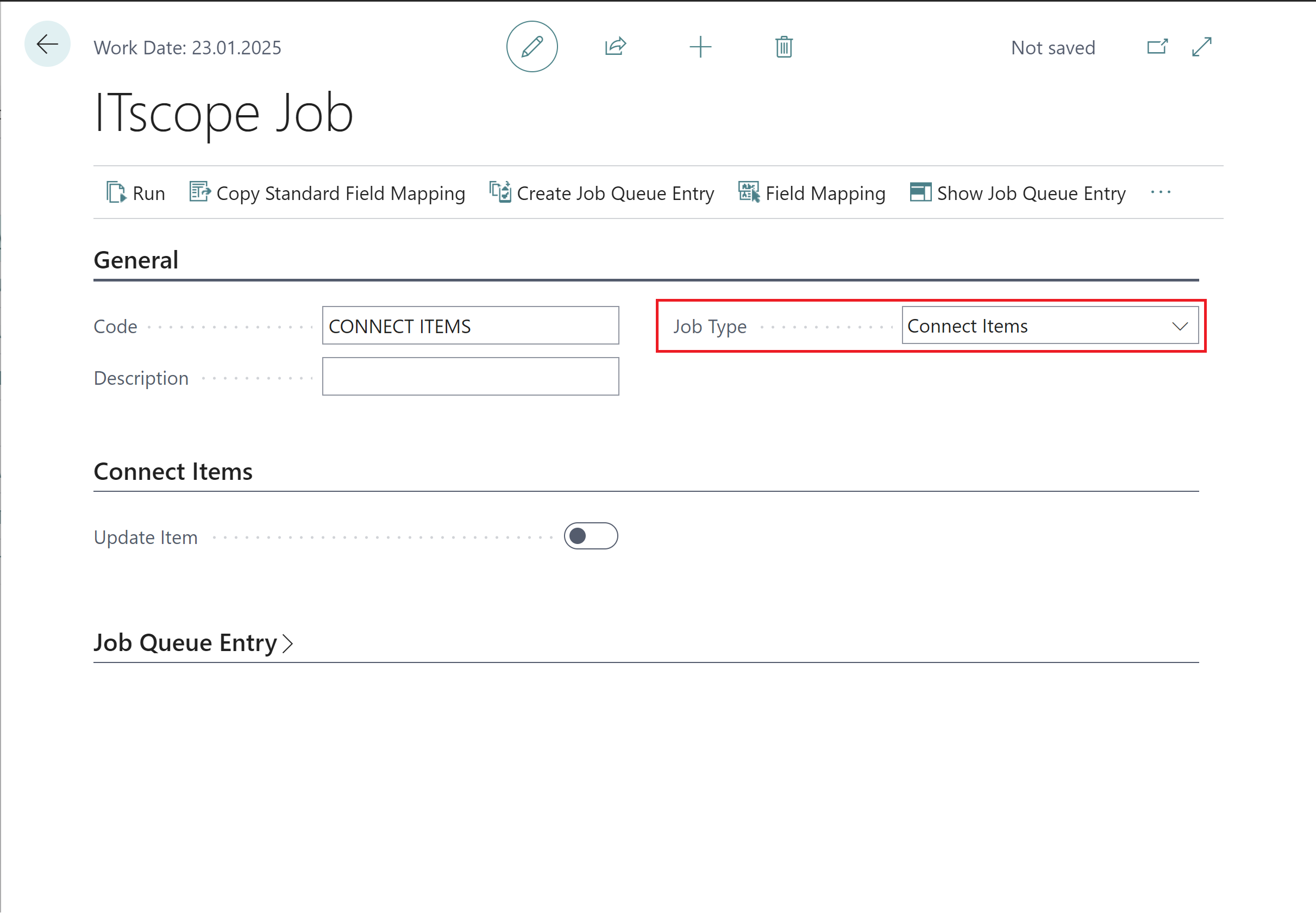1316x913 pixels.
Task: Click the Code input field
Action: pos(471,325)
